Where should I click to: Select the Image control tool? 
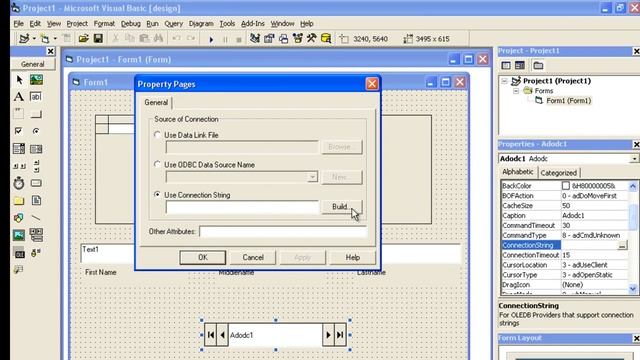(19, 235)
